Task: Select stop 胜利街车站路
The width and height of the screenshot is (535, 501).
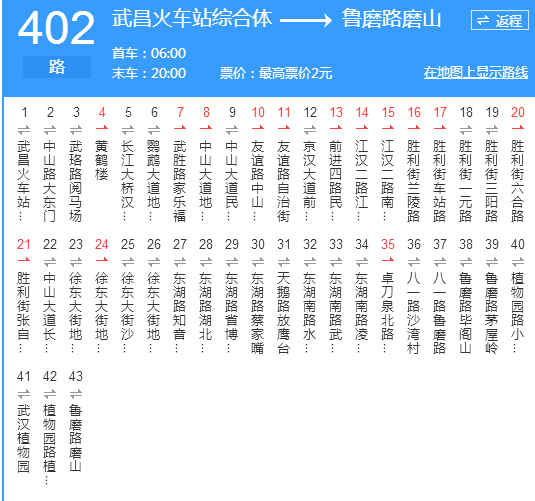Action: click(440, 181)
